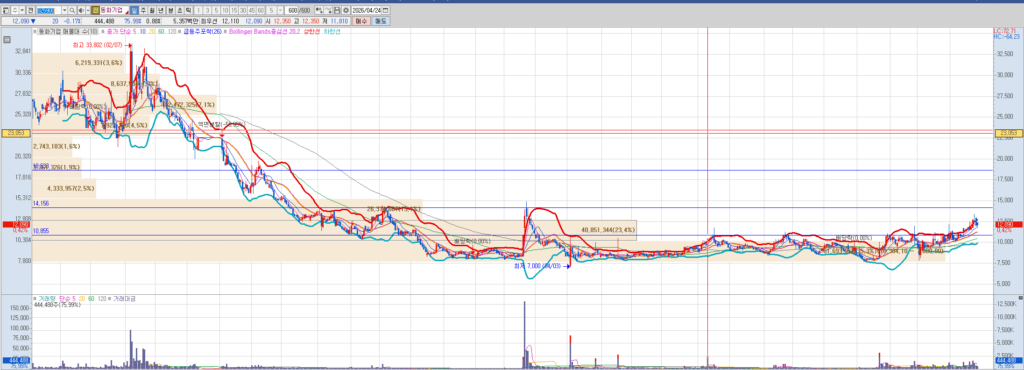1024x370 pixels.
Task: Select the 분 (minute) period button
Action: [170, 10]
